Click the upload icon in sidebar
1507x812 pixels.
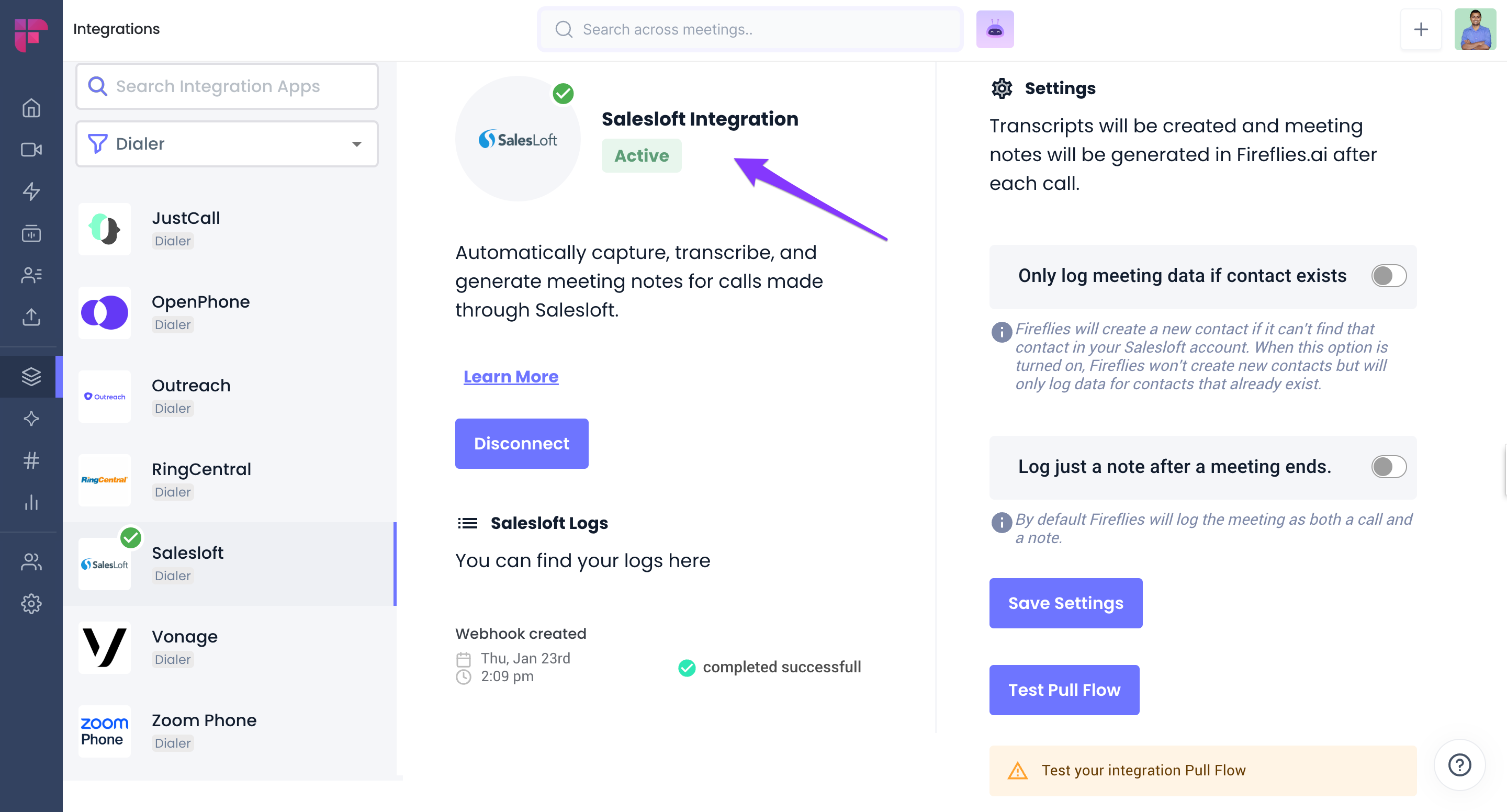click(x=31, y=317)
